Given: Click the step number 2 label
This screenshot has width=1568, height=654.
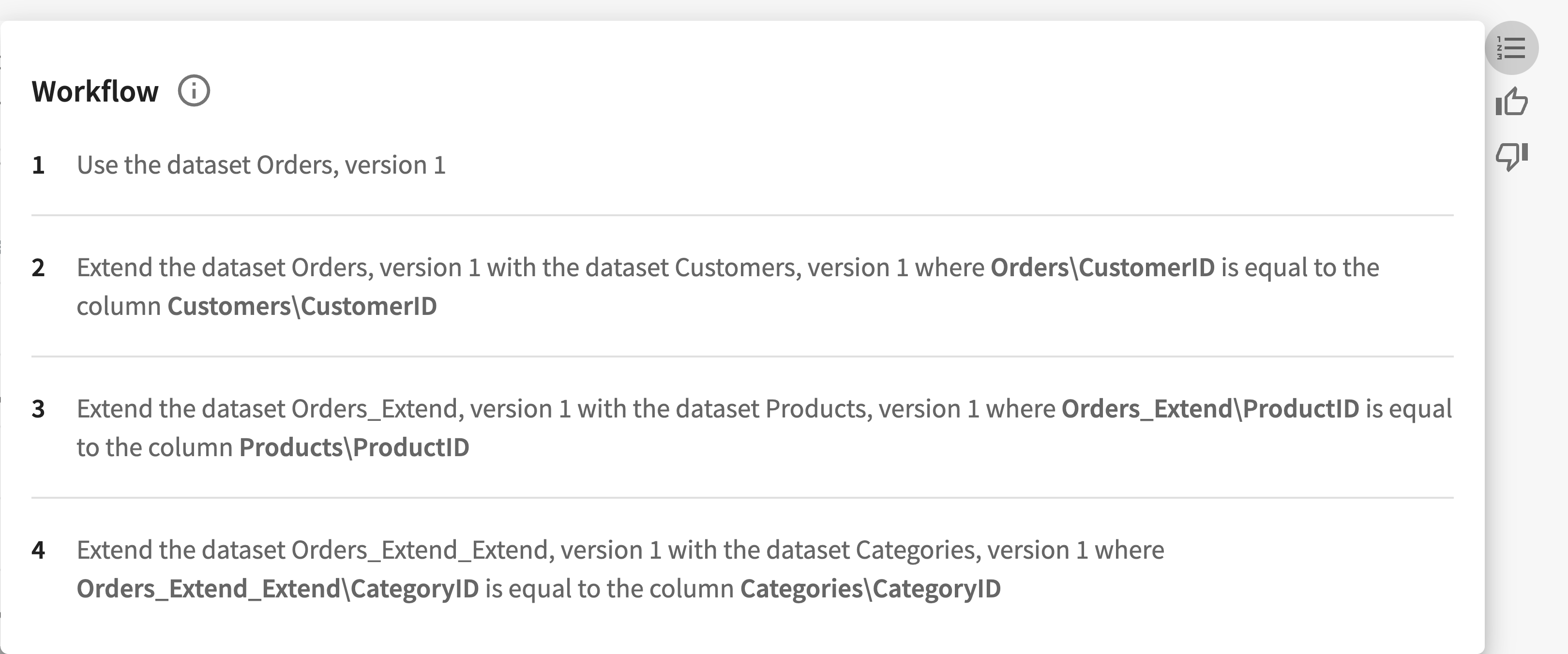Looking at the screenshot, I should pyautogui.click(x=38, y=268).
